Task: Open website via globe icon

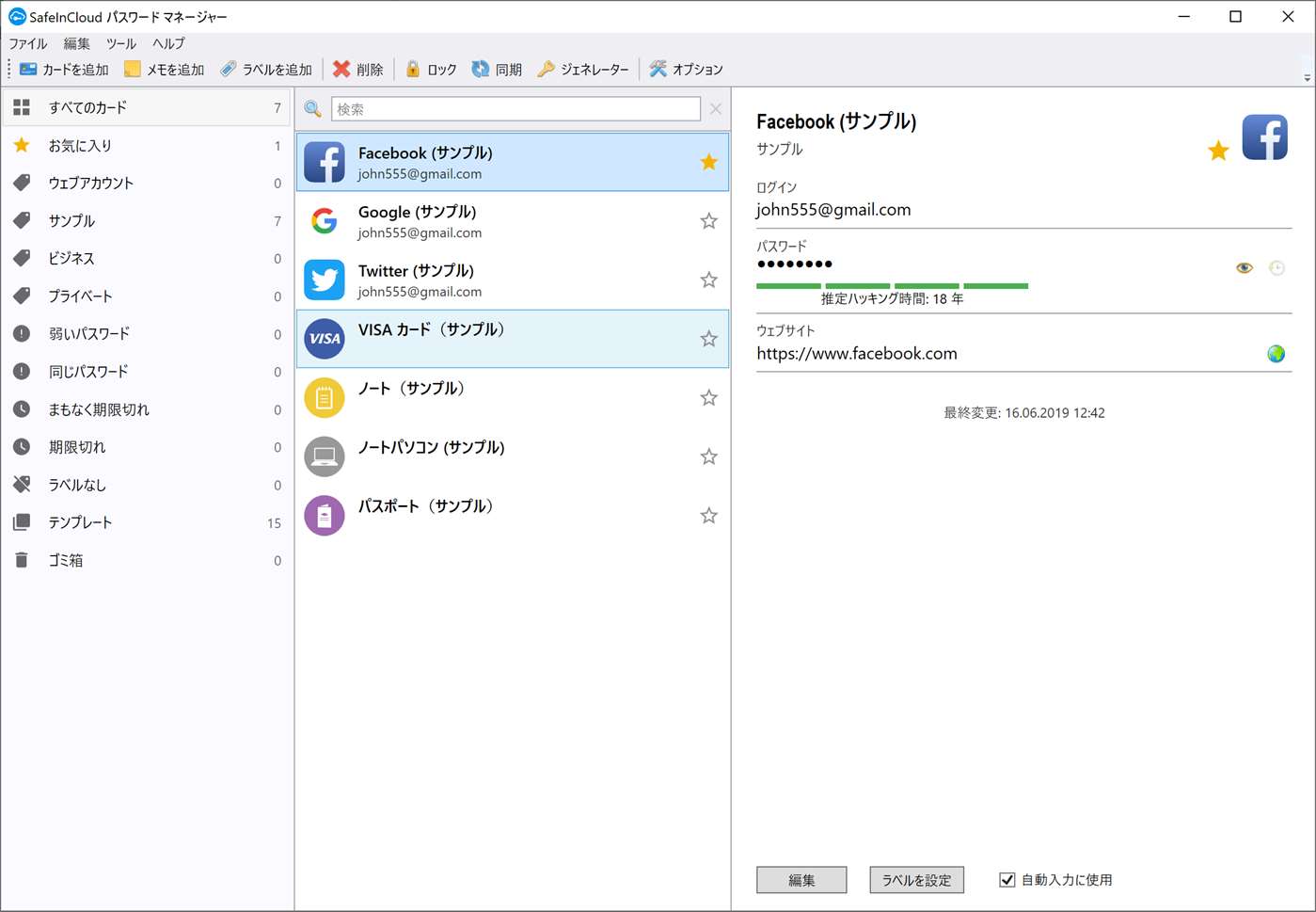Action: pos(1276,354)
